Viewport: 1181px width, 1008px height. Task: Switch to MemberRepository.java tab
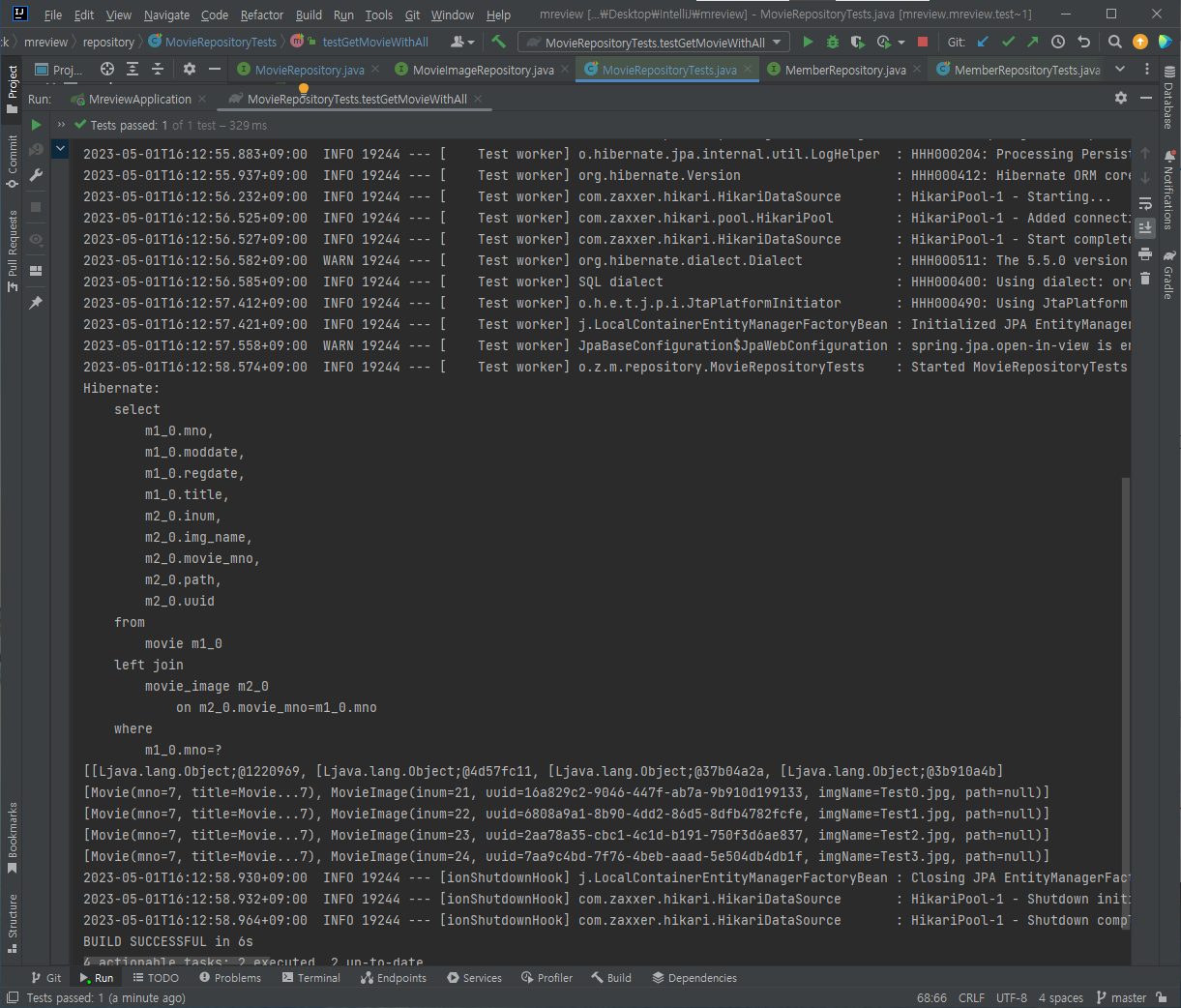(845, 70)
